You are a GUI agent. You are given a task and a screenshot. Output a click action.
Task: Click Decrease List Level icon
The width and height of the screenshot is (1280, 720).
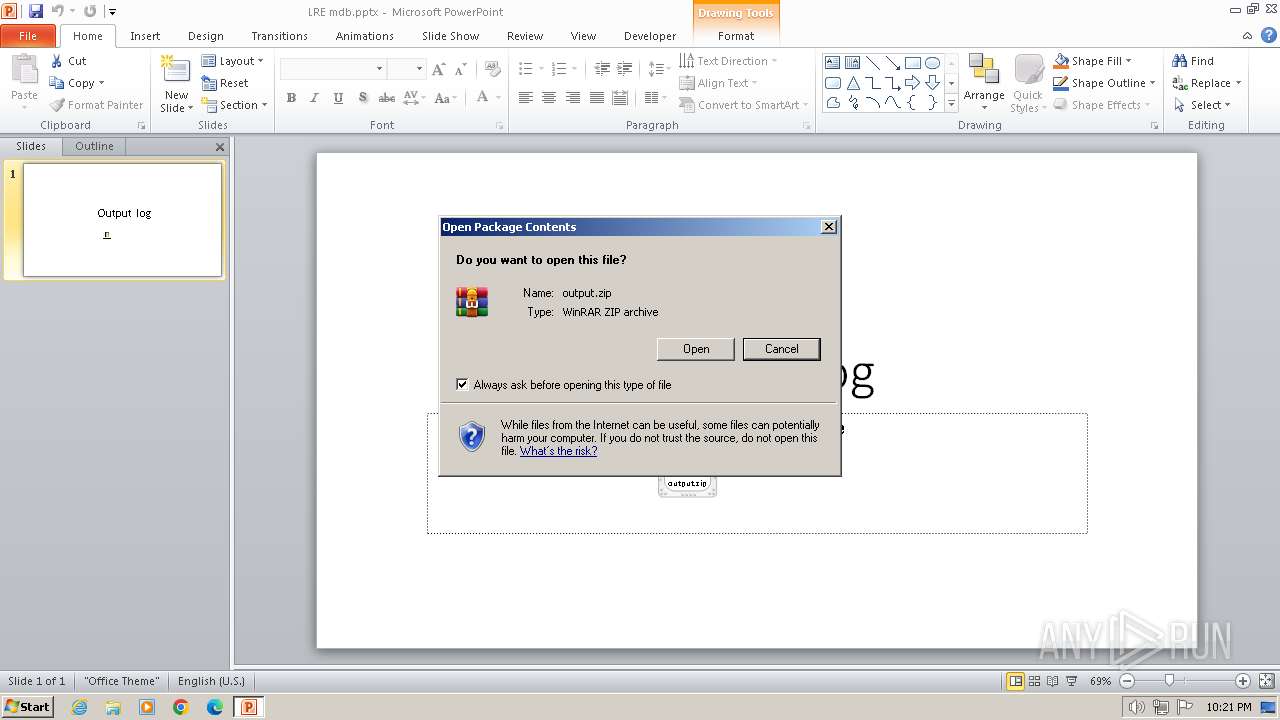click(601, 69)
